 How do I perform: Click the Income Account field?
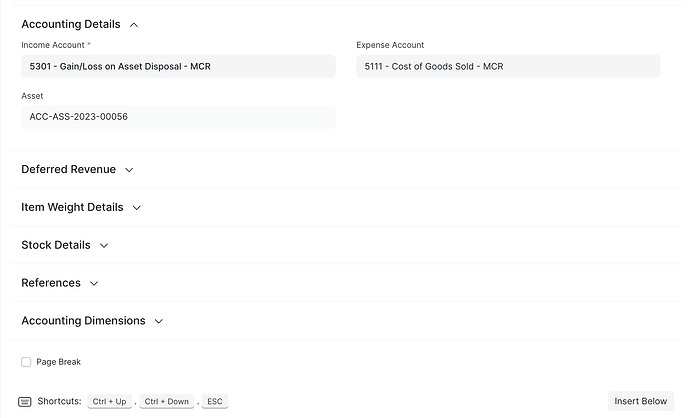(x=178, y=66)
